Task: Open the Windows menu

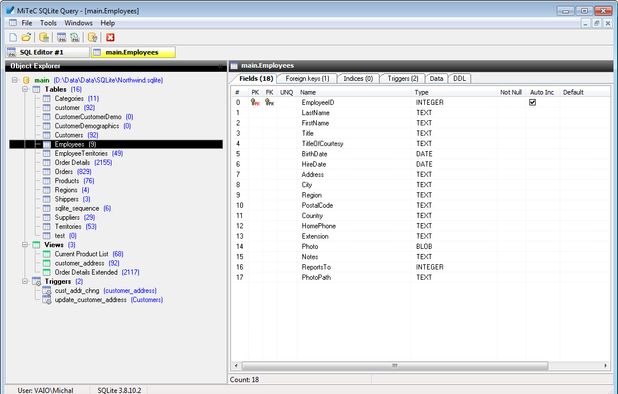Action: point(78,23)
